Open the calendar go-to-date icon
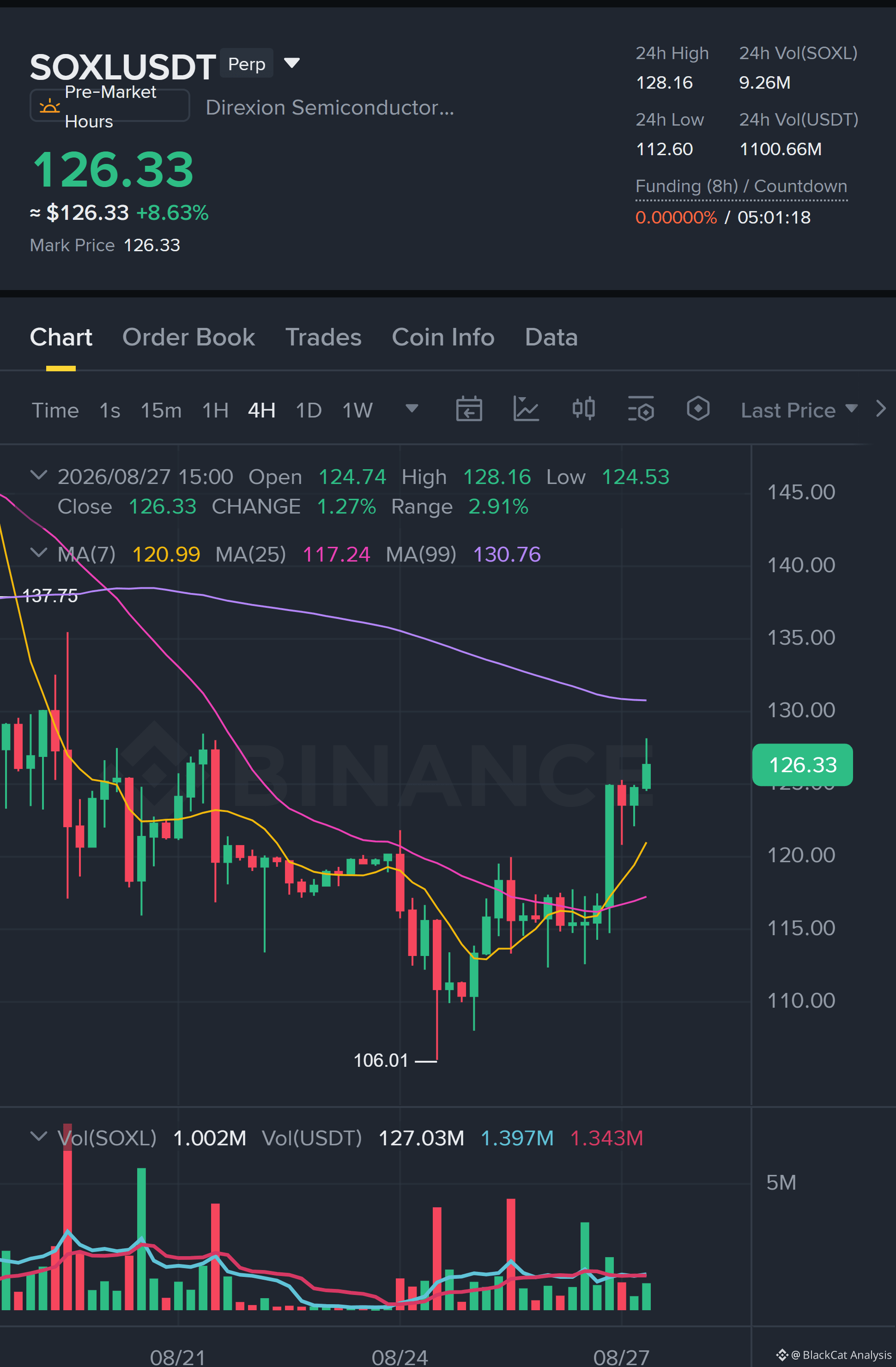The height and width of the screenshot is (1367, 896). click(469, 410)
